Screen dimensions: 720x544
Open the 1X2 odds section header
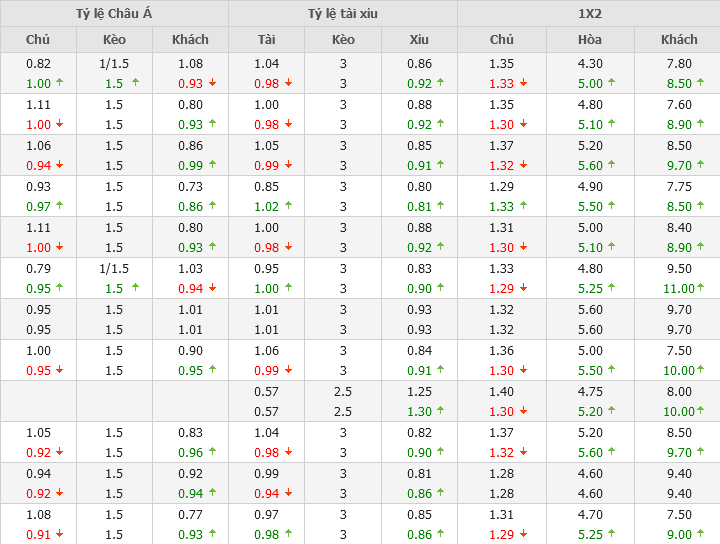(589, 13)
